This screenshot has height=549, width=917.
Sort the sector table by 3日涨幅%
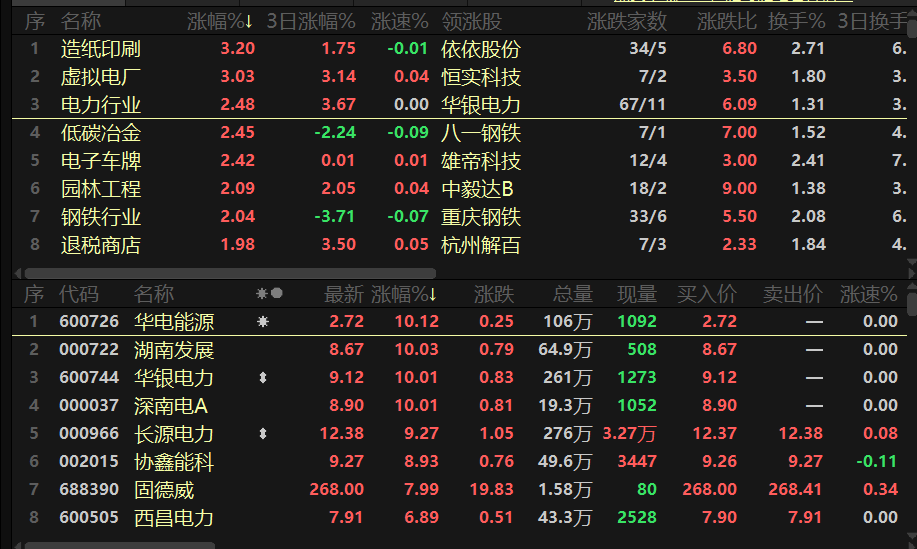311,22
